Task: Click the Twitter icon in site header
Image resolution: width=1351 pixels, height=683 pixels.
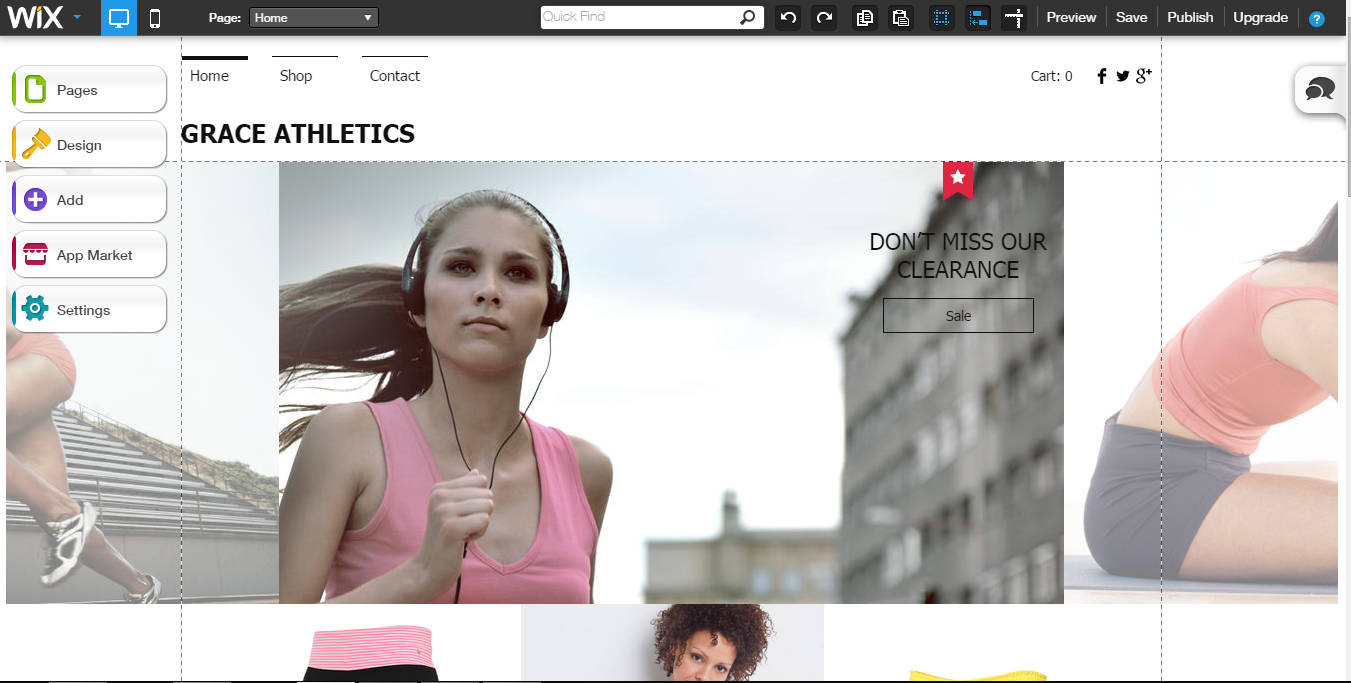Action: (1123, 76)
